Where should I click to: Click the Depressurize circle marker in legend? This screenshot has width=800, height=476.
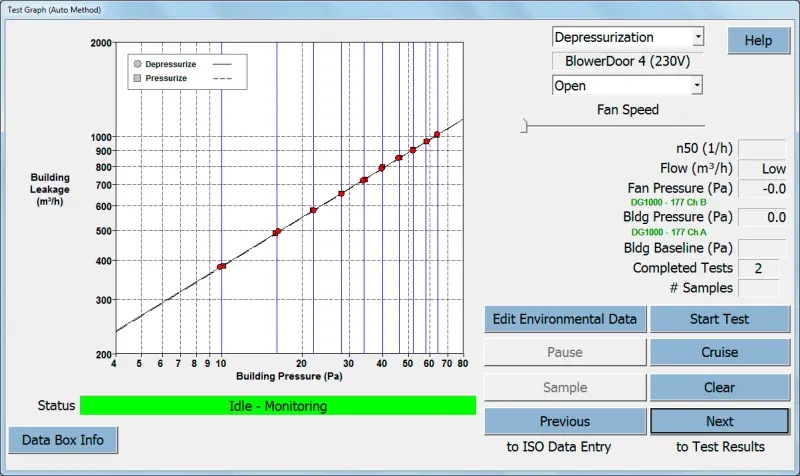pyautogui.click(x=137, y=64)
